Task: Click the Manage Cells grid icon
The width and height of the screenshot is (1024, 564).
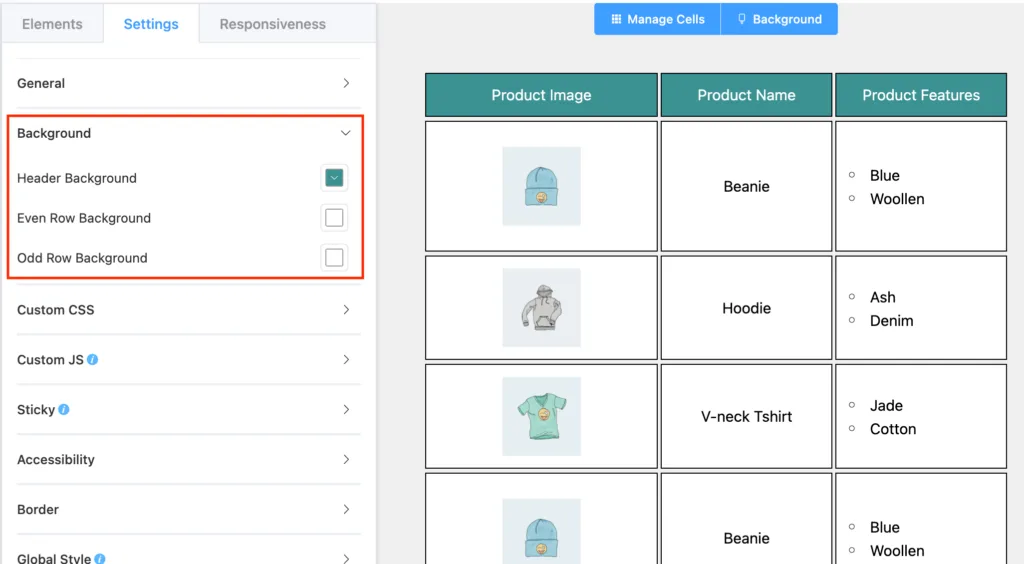Action: point(616,20)
